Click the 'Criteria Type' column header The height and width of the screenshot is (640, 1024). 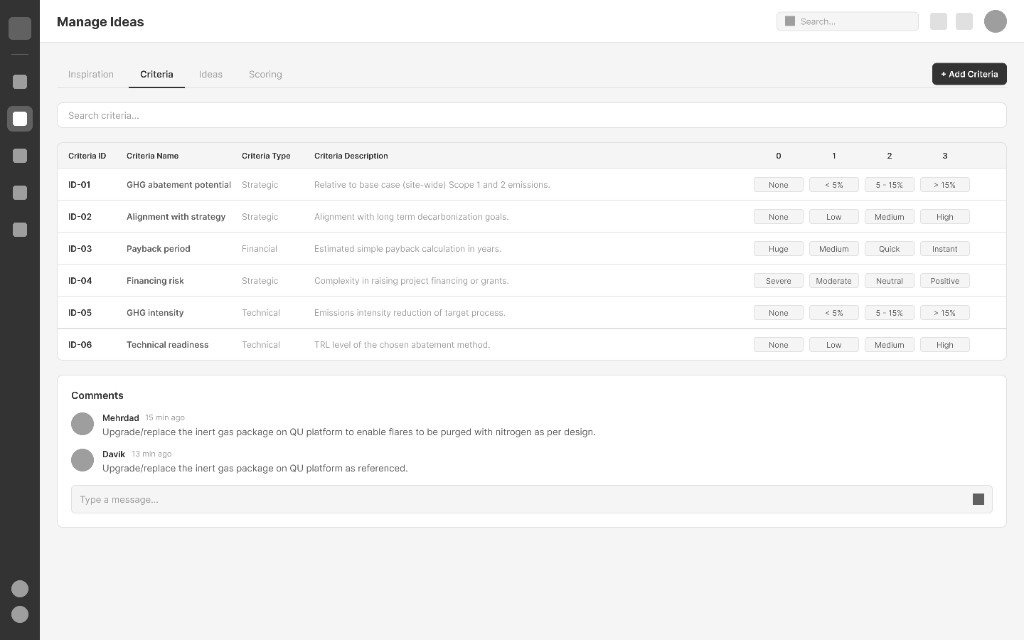point(266,156)
